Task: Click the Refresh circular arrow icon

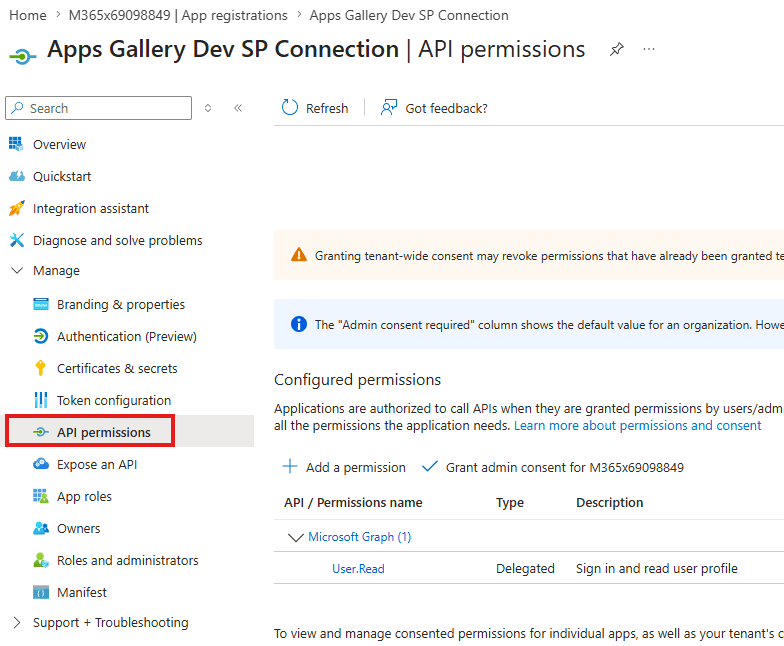Action: (290, 108)
